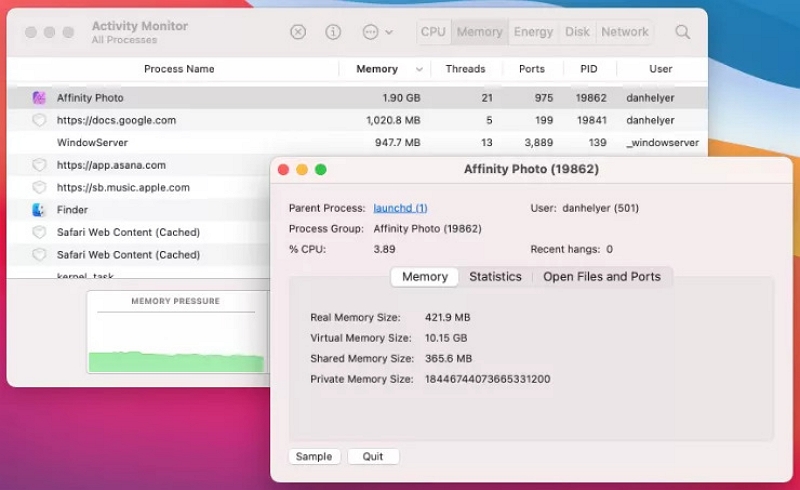Image resolution: width=800 pixels, height=490 pixels.
Task: Close the Affinity Photo info window
Action: 284,169
